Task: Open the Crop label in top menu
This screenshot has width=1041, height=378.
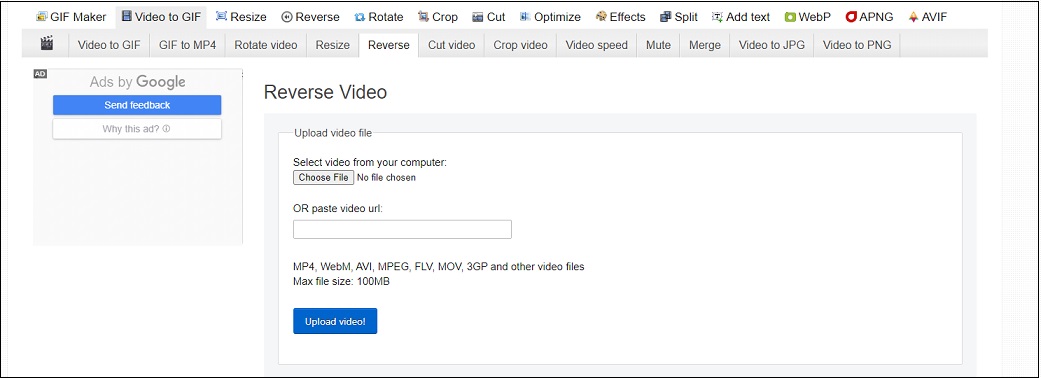Action: [445, 17]
